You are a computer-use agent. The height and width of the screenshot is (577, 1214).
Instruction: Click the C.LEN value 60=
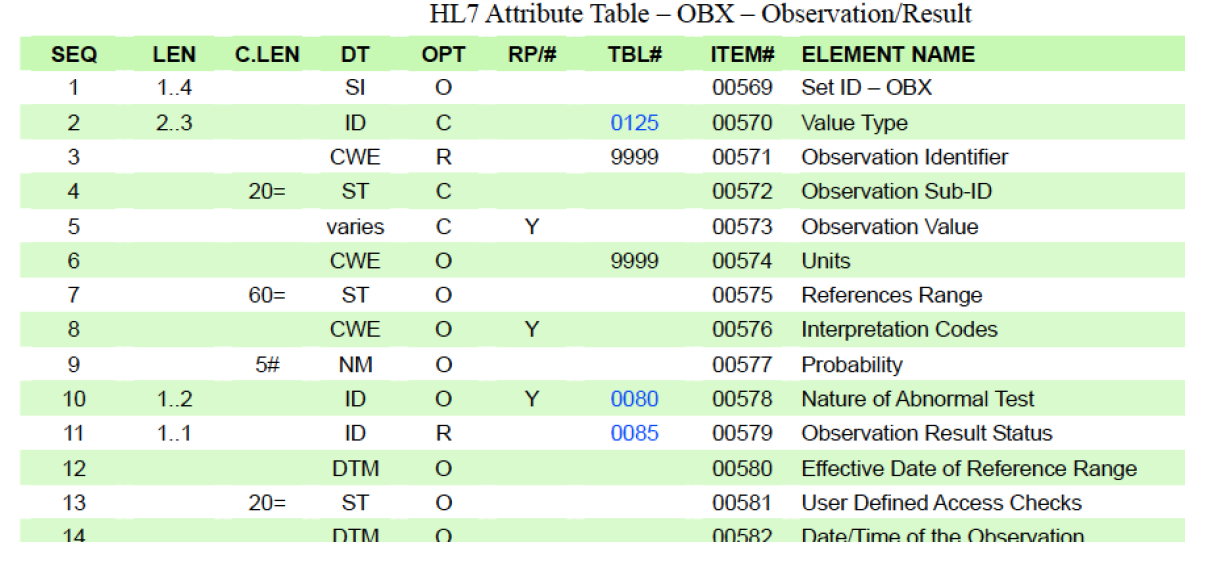tap(267, 295)
